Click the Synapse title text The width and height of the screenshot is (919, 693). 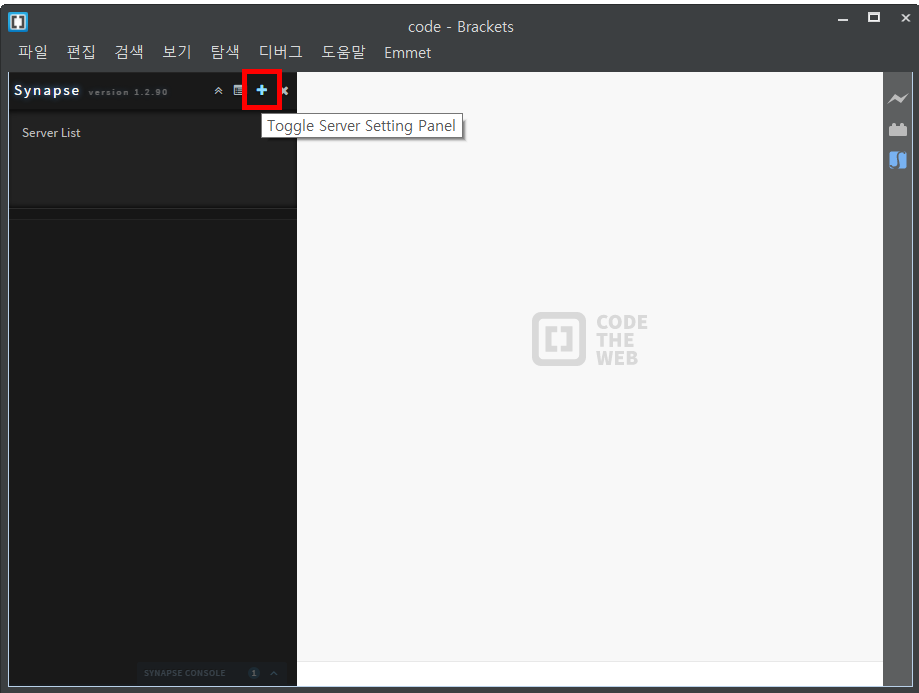(x=47, y=91)
